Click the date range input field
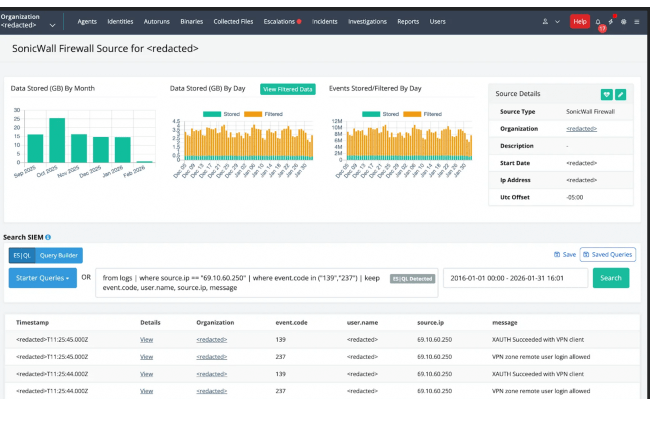 (x=514, y=277)
